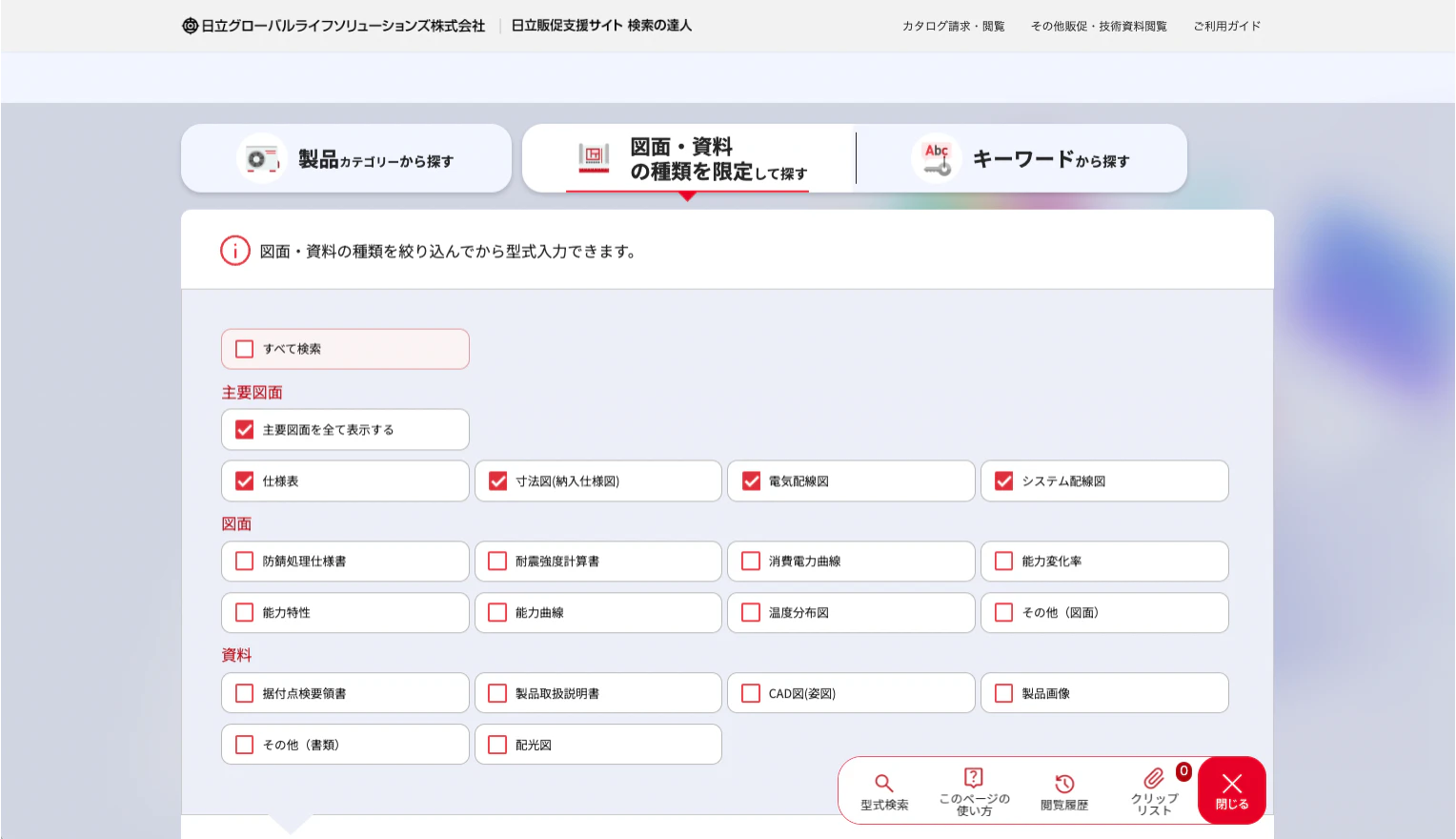
Task: Open その他販促・技術資料閲覧 link
Action: click(1099, 26)
